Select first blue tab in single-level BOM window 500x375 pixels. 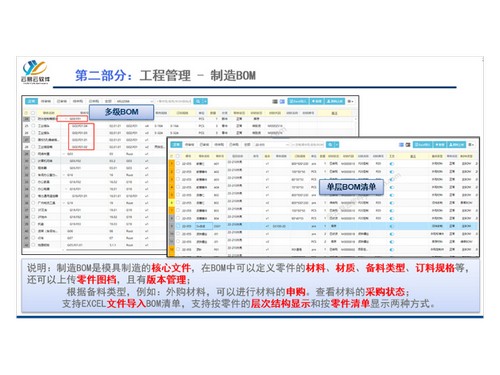176,145
